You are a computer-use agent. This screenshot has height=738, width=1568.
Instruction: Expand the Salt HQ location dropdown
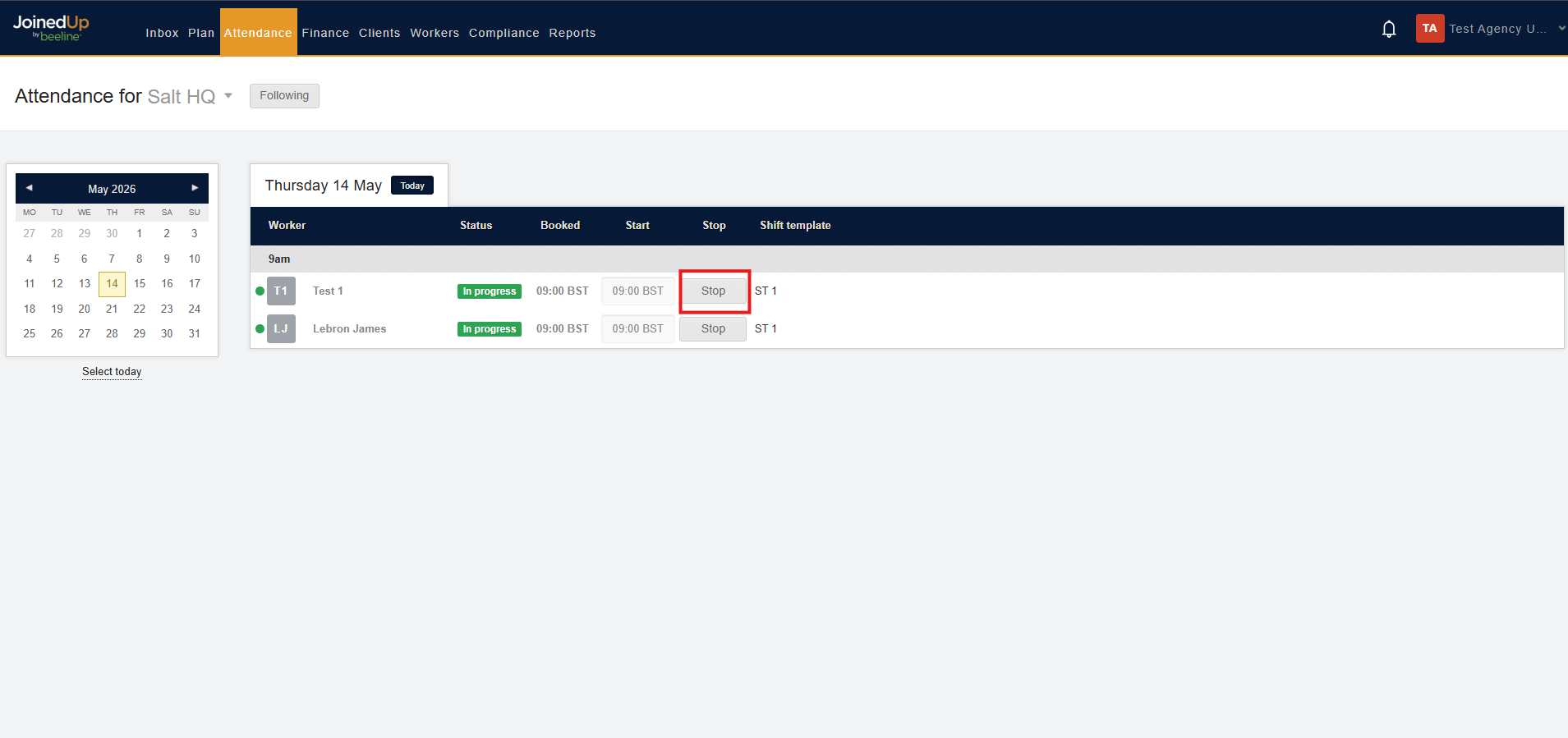[x=228, y=96]
